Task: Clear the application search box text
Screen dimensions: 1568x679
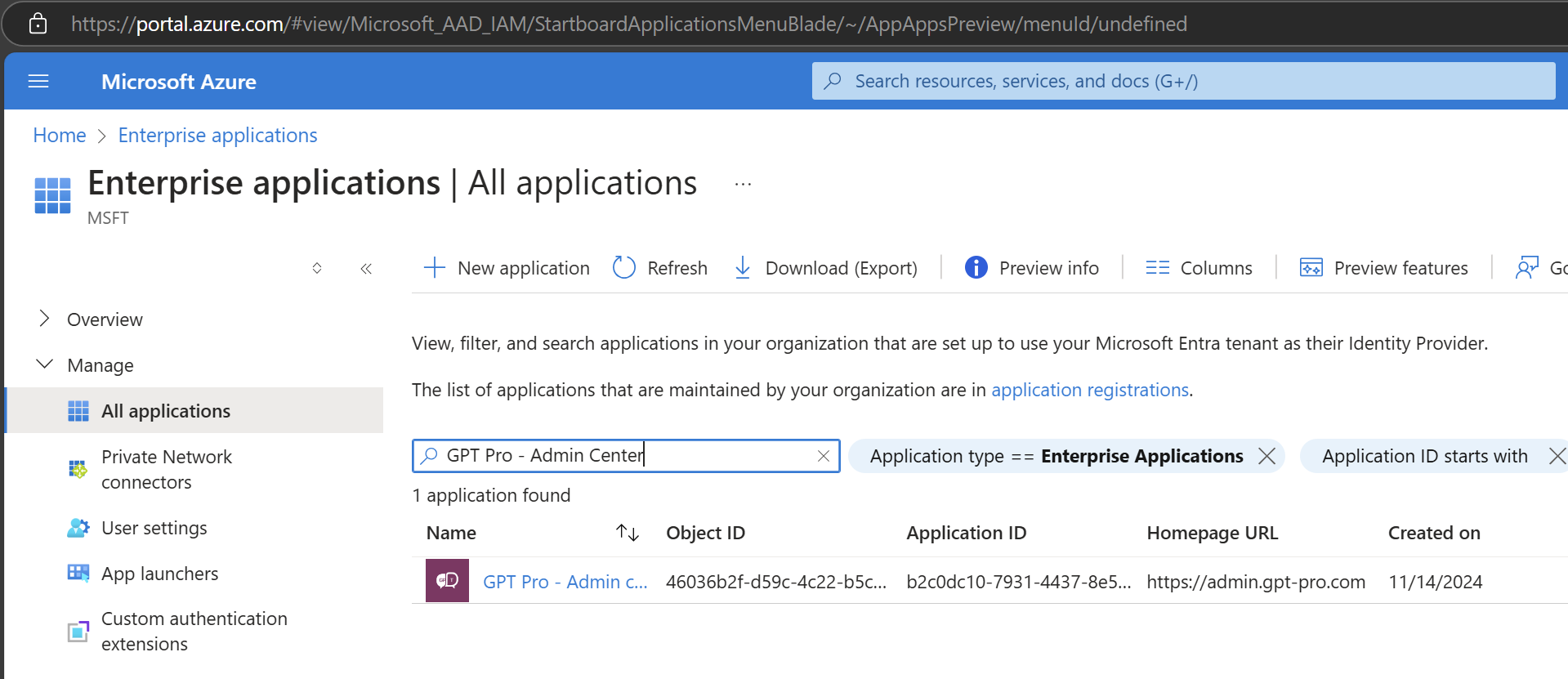Action: point(824,456)
